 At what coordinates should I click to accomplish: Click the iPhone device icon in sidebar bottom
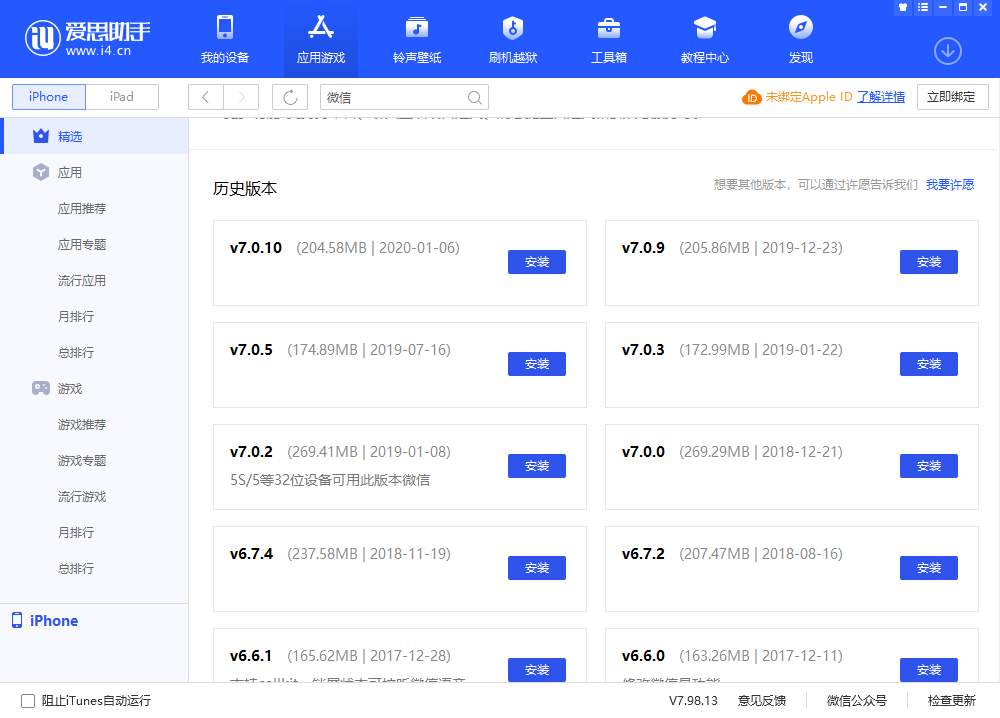[x=17, y=620]
